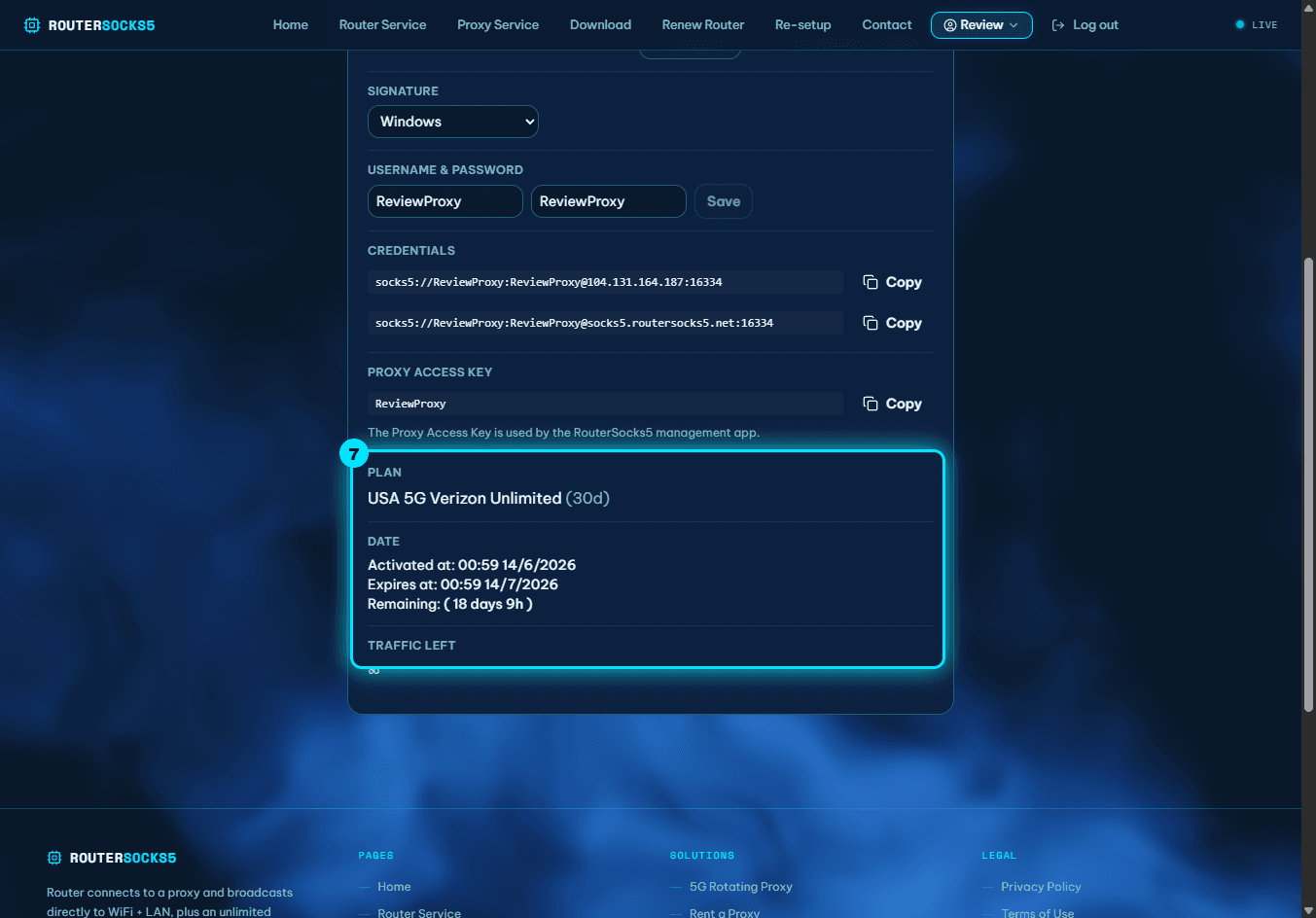
Task: Open the Privacy Policy footer link
Action: click(x=1041, y=887)
